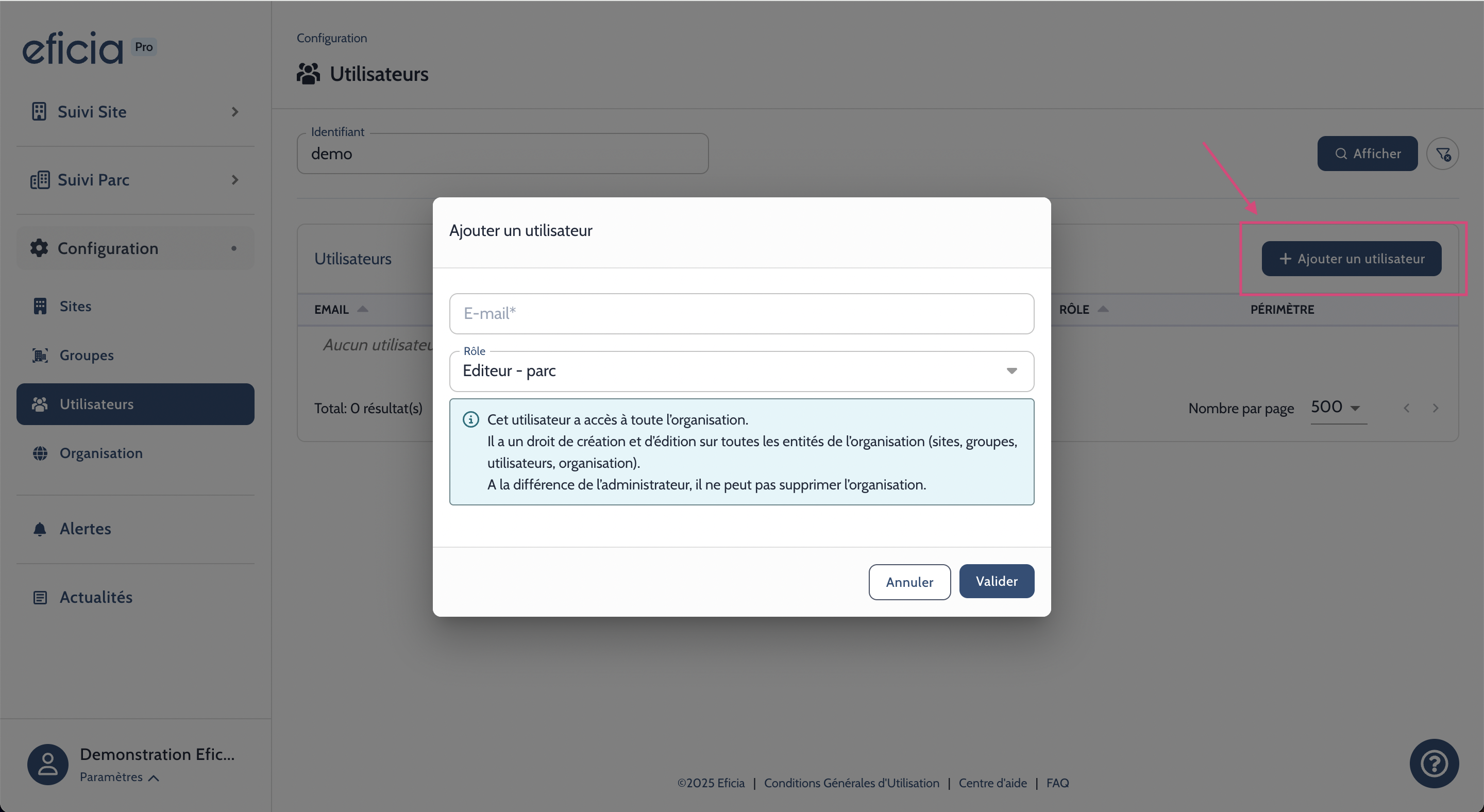The height and width of the screenshot is (812, 1484).
Task: Open the help question mark icon
Action: [1434, 763]
